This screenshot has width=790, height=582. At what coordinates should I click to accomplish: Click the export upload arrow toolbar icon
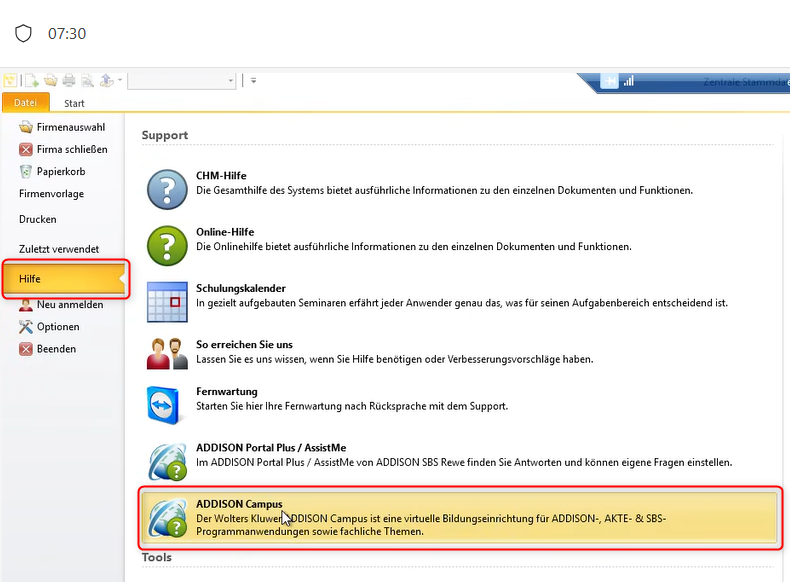coord(106,81)
